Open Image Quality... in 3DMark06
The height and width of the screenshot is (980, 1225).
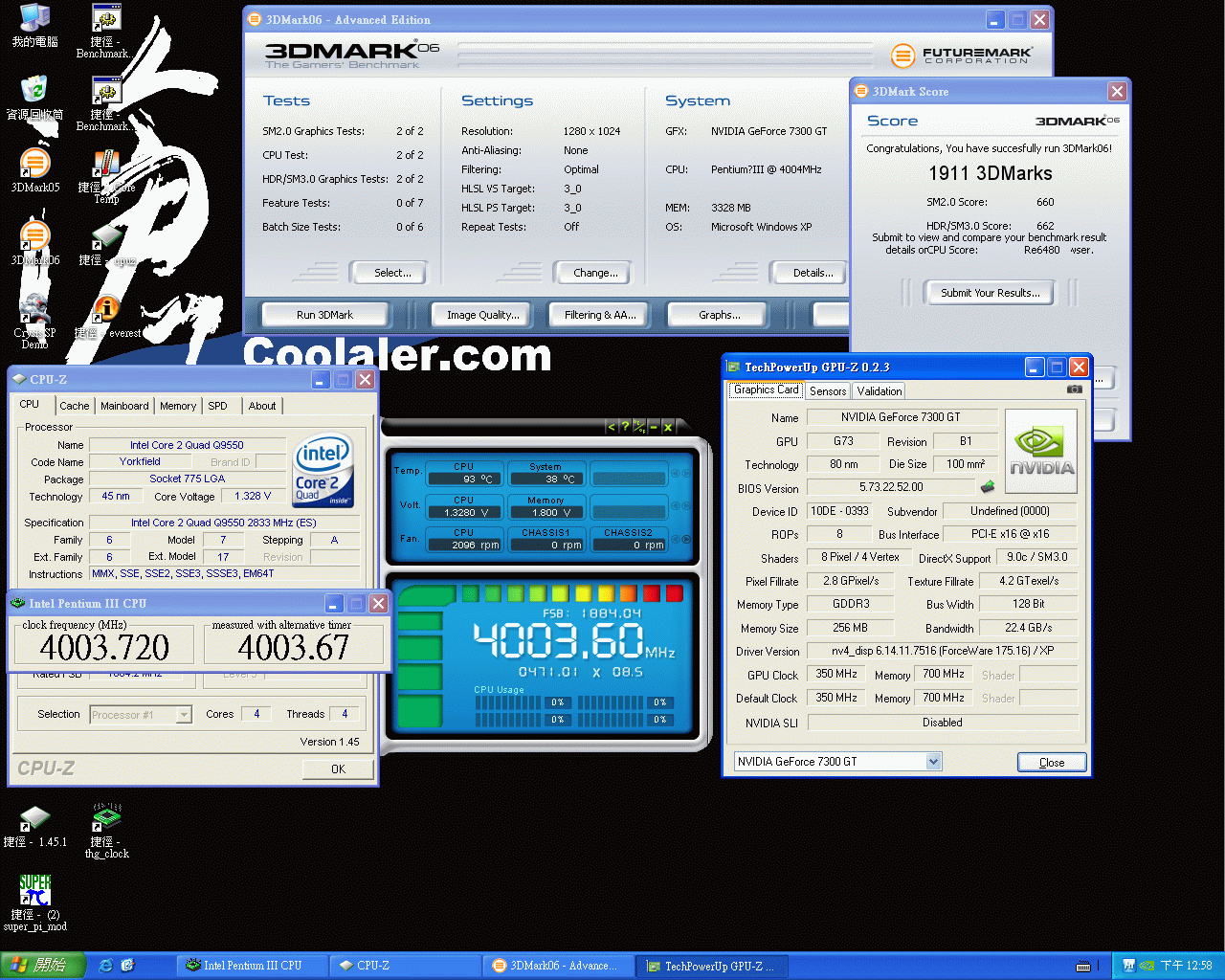point(483,315)
